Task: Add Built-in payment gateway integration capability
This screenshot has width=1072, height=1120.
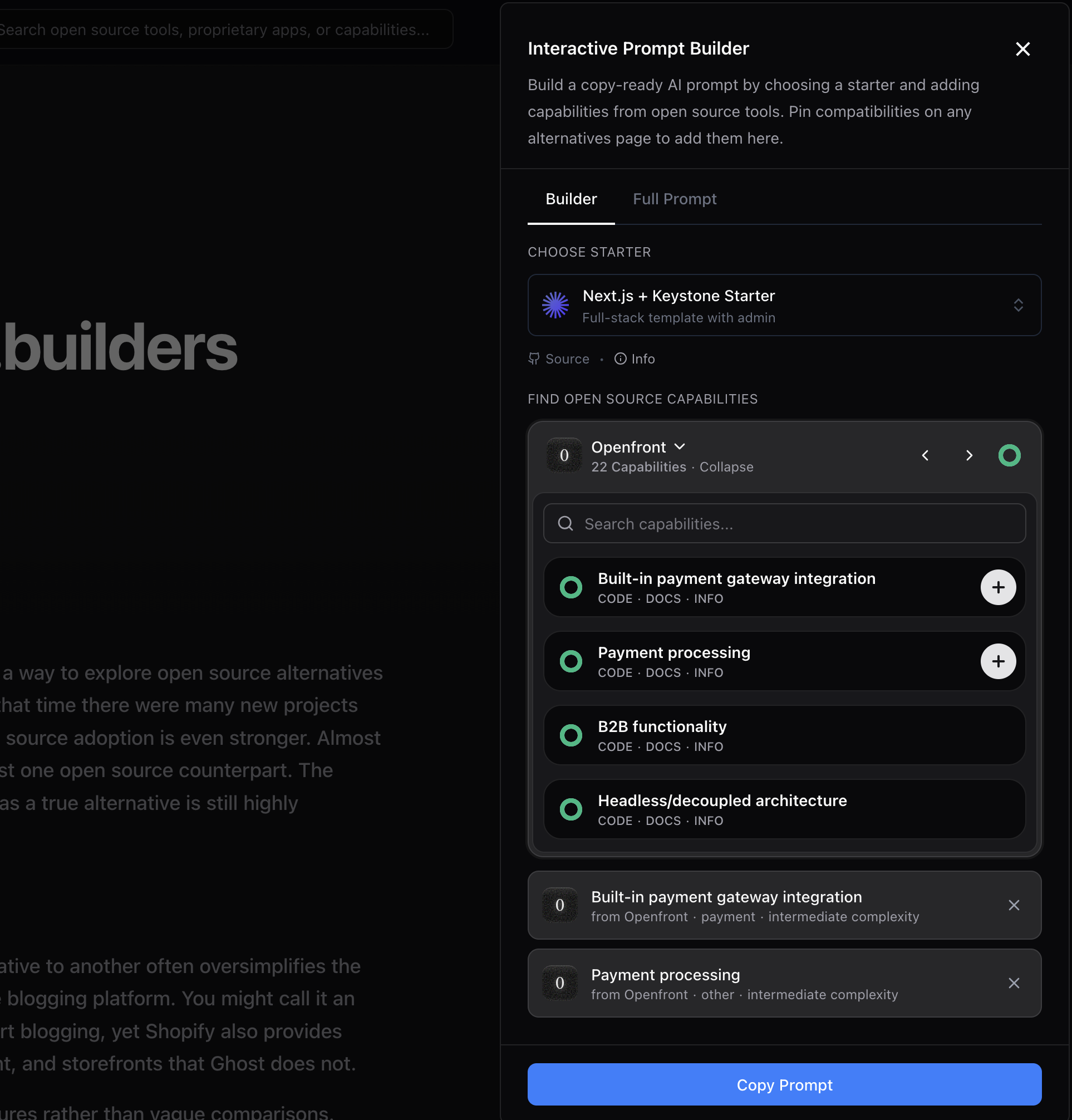Action: click(x=998, y=587)
